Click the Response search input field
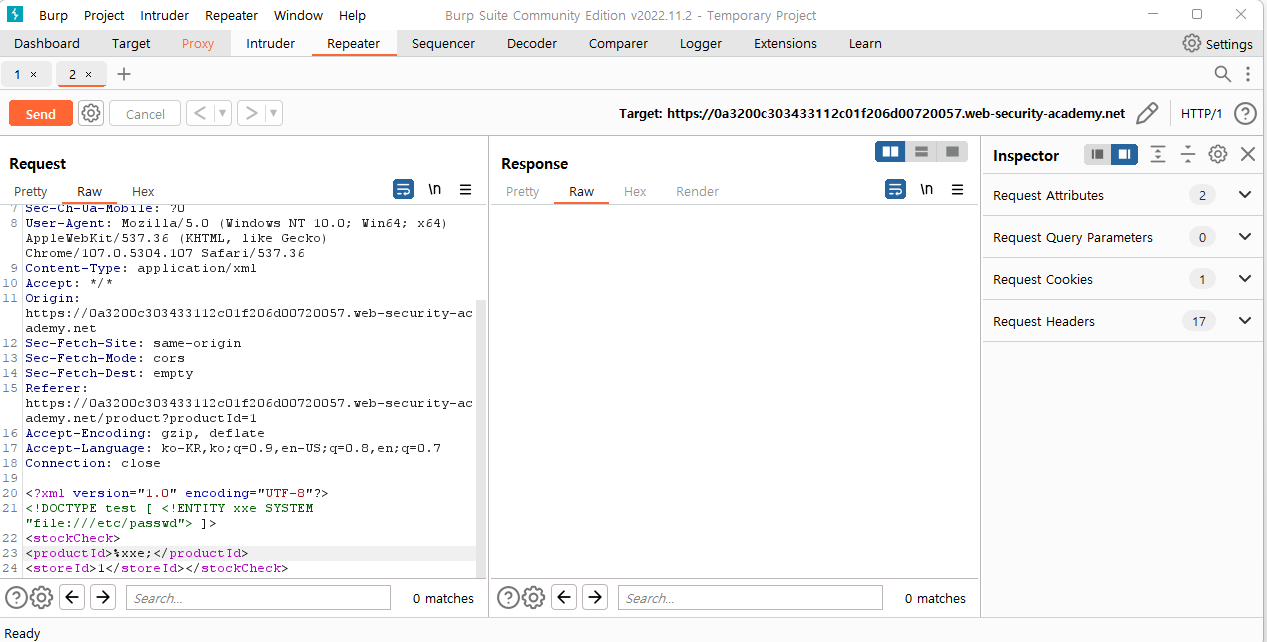 coord(750,598)
